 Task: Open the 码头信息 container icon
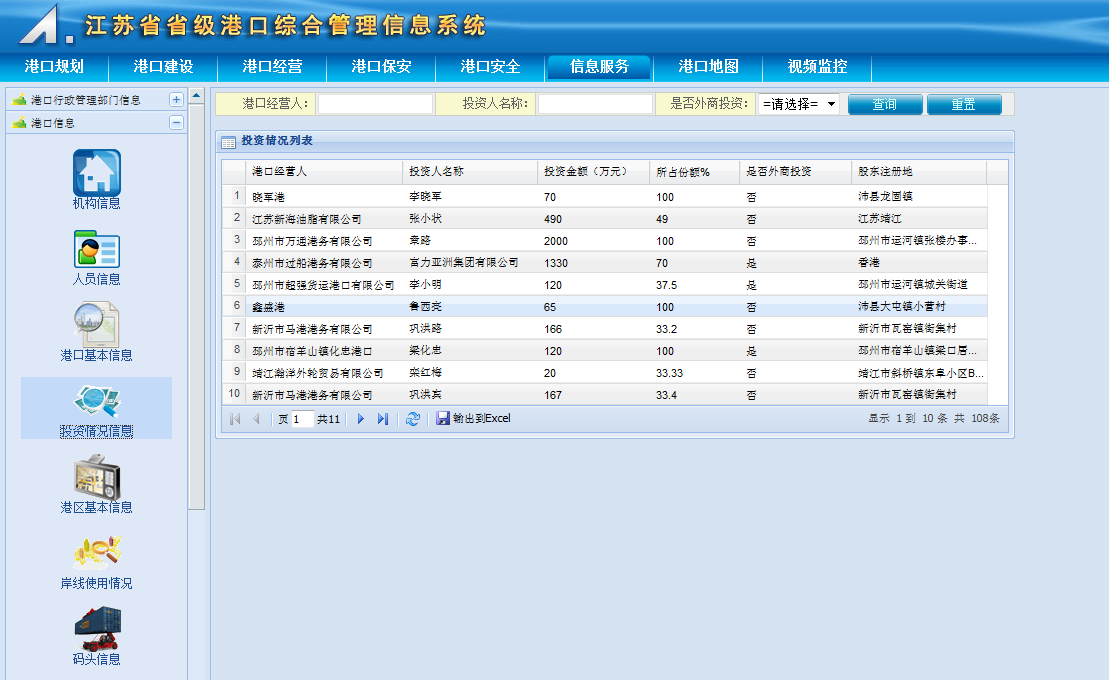96,628
